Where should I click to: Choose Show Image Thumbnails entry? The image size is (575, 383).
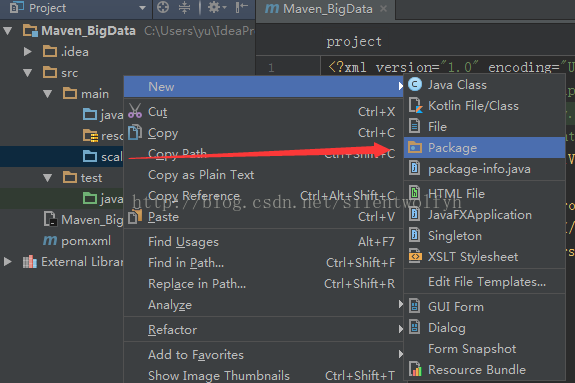pos(264,375)
